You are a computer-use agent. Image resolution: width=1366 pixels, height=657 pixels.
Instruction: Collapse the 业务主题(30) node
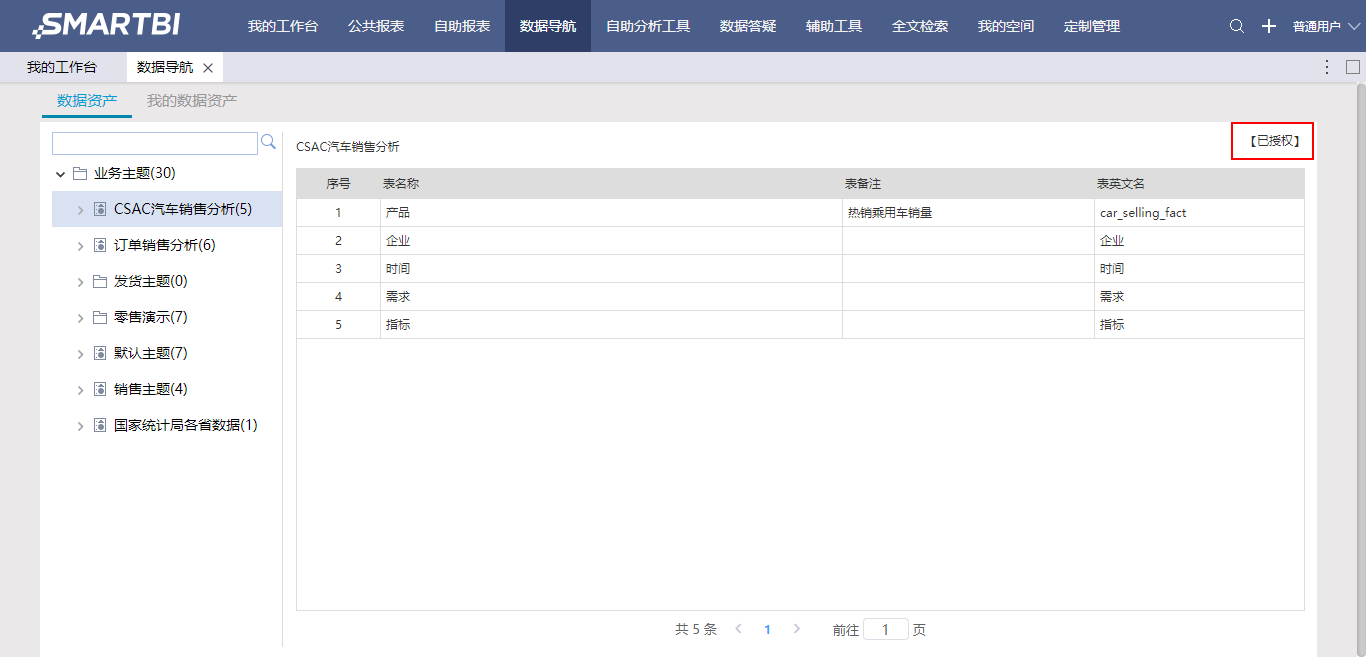[61, 174]
